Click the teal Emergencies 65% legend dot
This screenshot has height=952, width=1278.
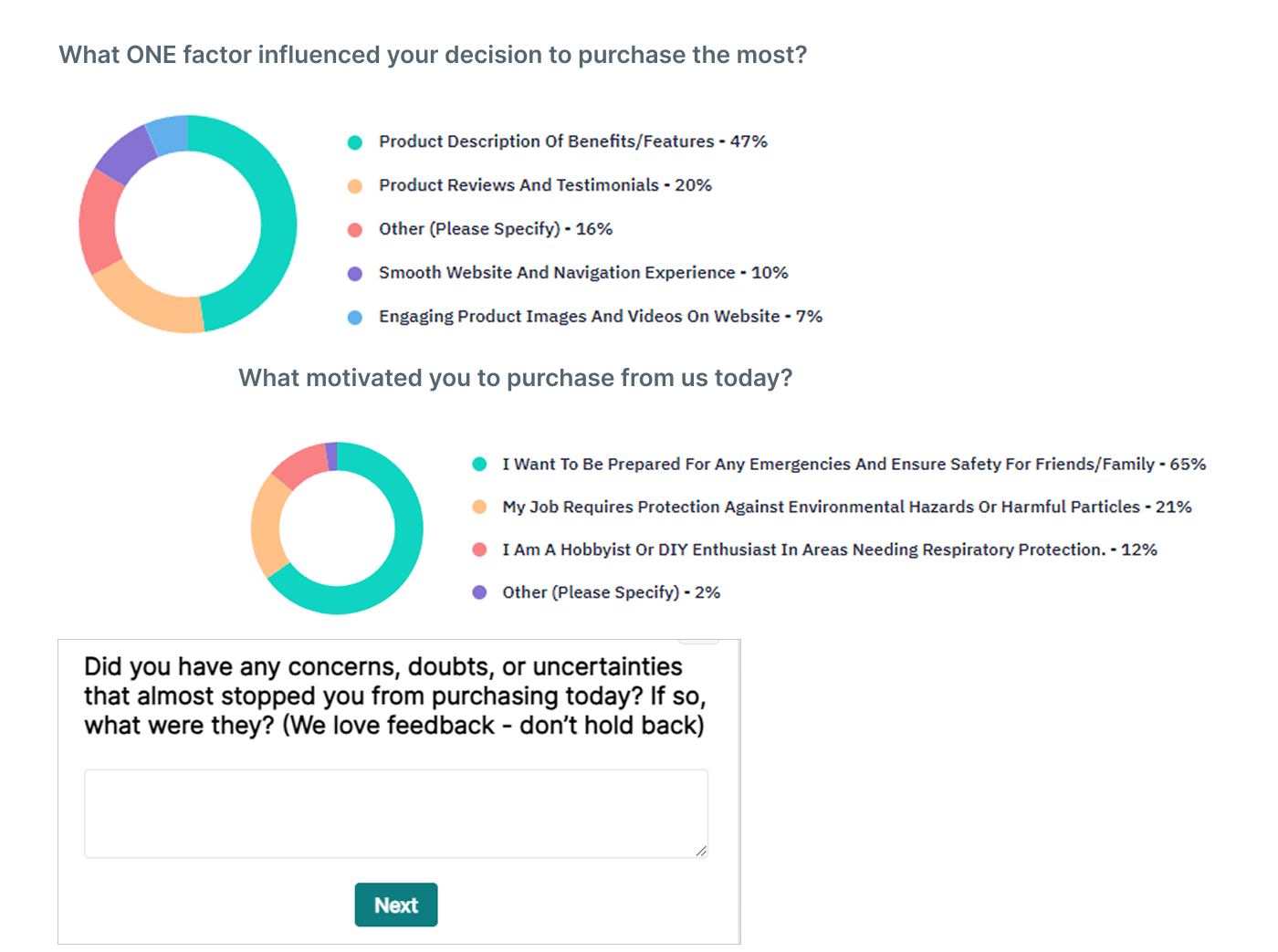click(479, 465)
